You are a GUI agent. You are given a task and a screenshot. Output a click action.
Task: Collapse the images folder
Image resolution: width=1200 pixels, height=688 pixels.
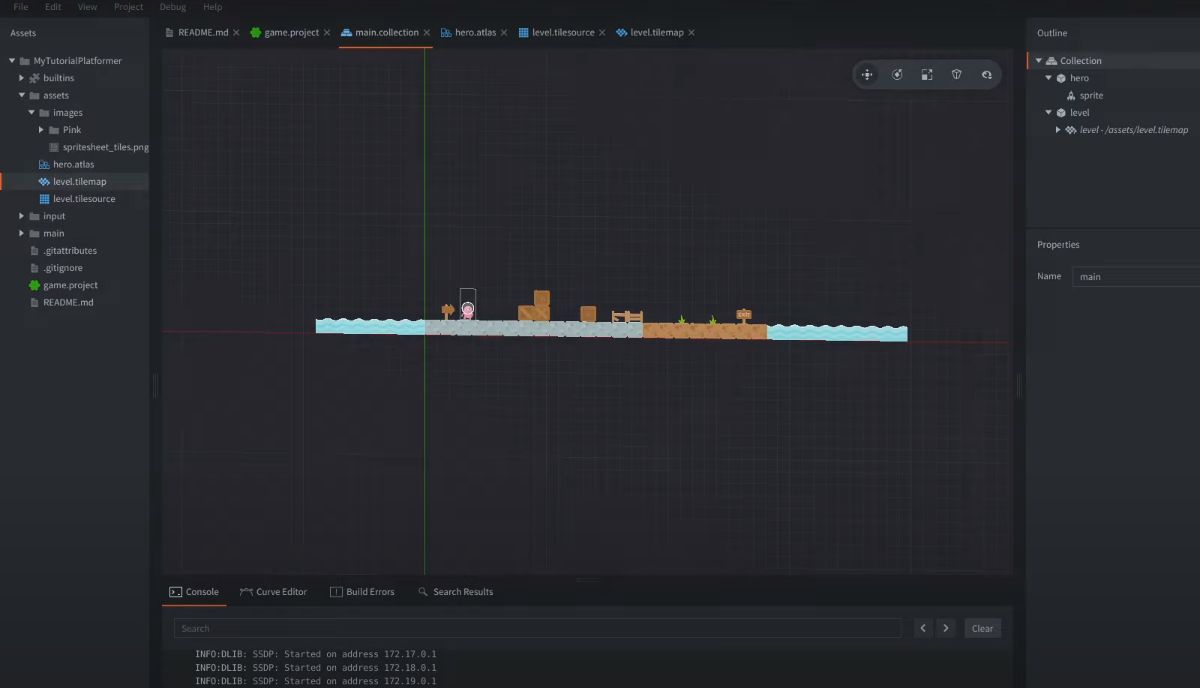click(32, 113)
